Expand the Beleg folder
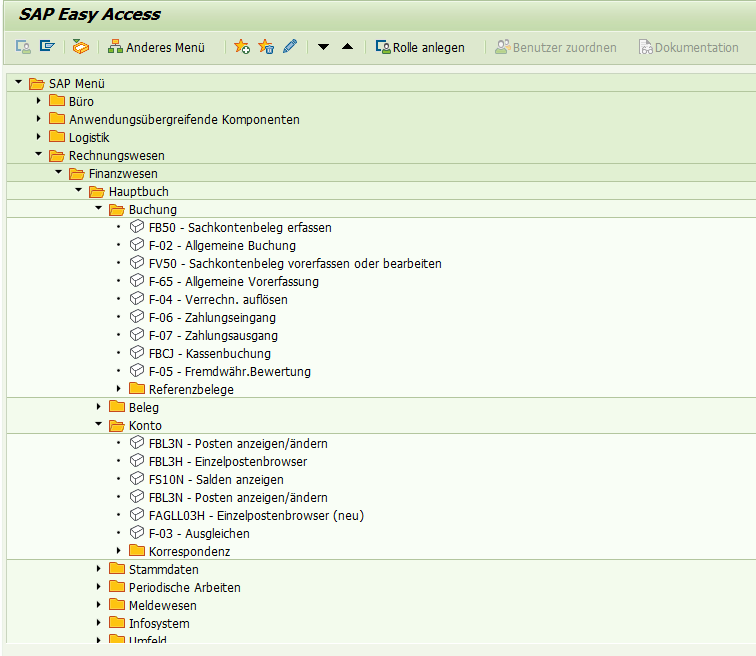This screenshot has height=656, width=756. pyautogui.click(x=98, y=406)
